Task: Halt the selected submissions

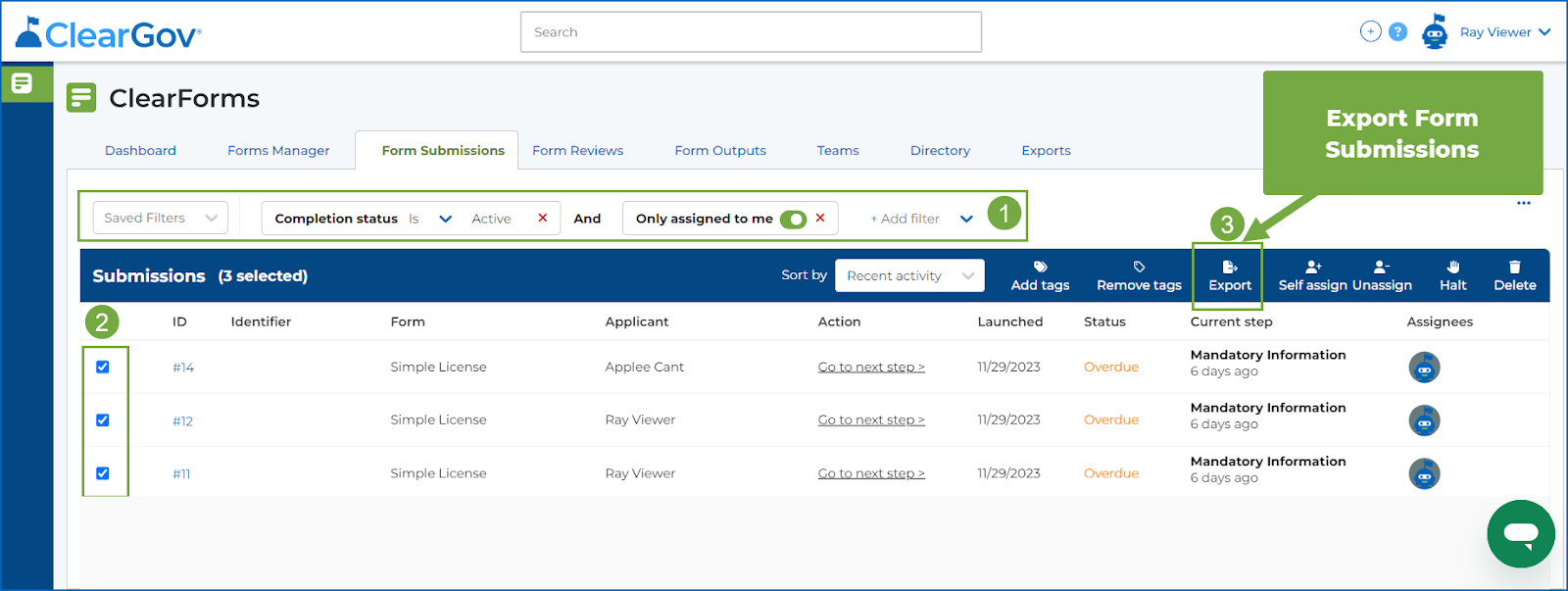Action: [1452, 275]
